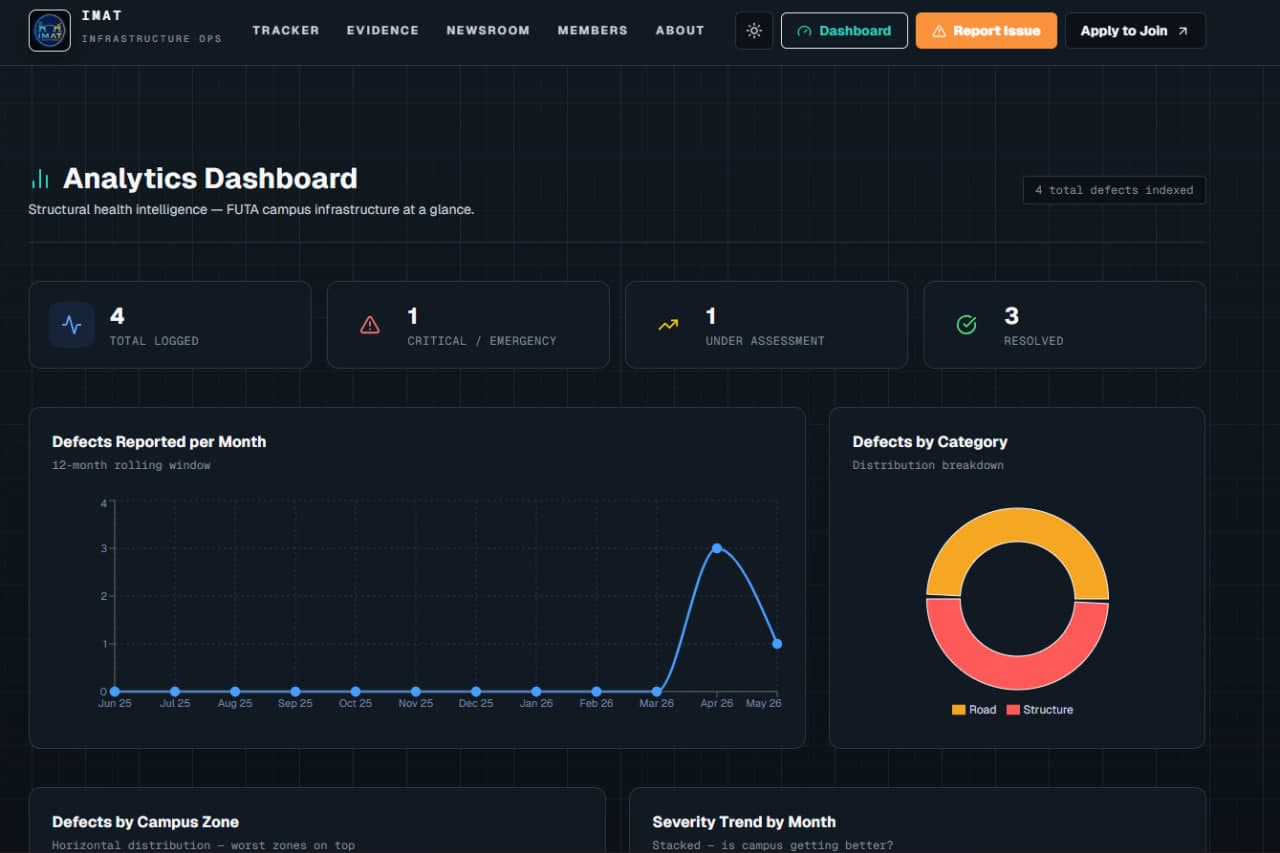Click the 'TOTAL LOGGED' label
This screenshot has height=853, width=1280.
(x=154, y=341)
